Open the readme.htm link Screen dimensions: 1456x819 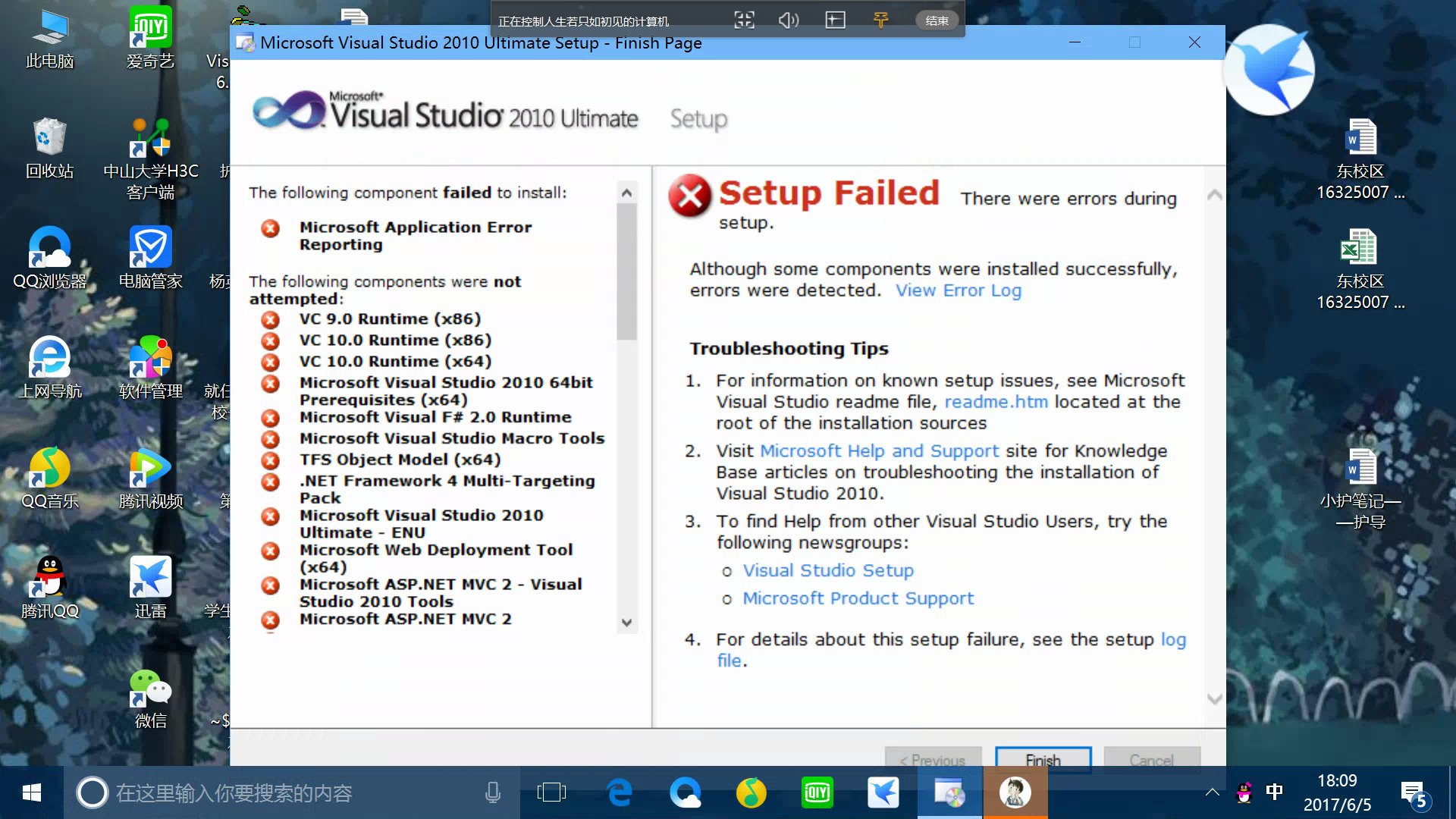(996, 402)
